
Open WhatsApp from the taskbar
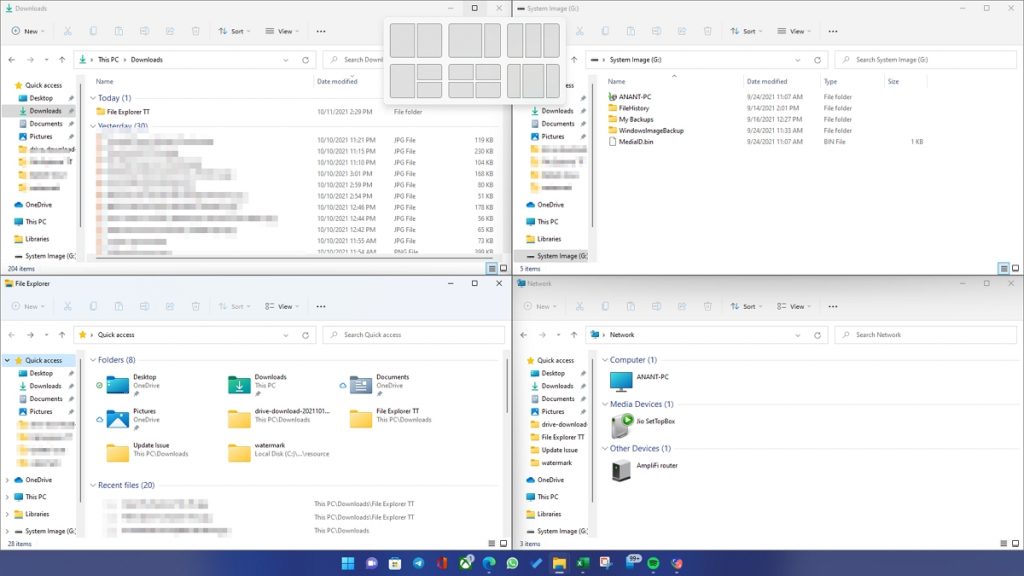coord(511,563)
